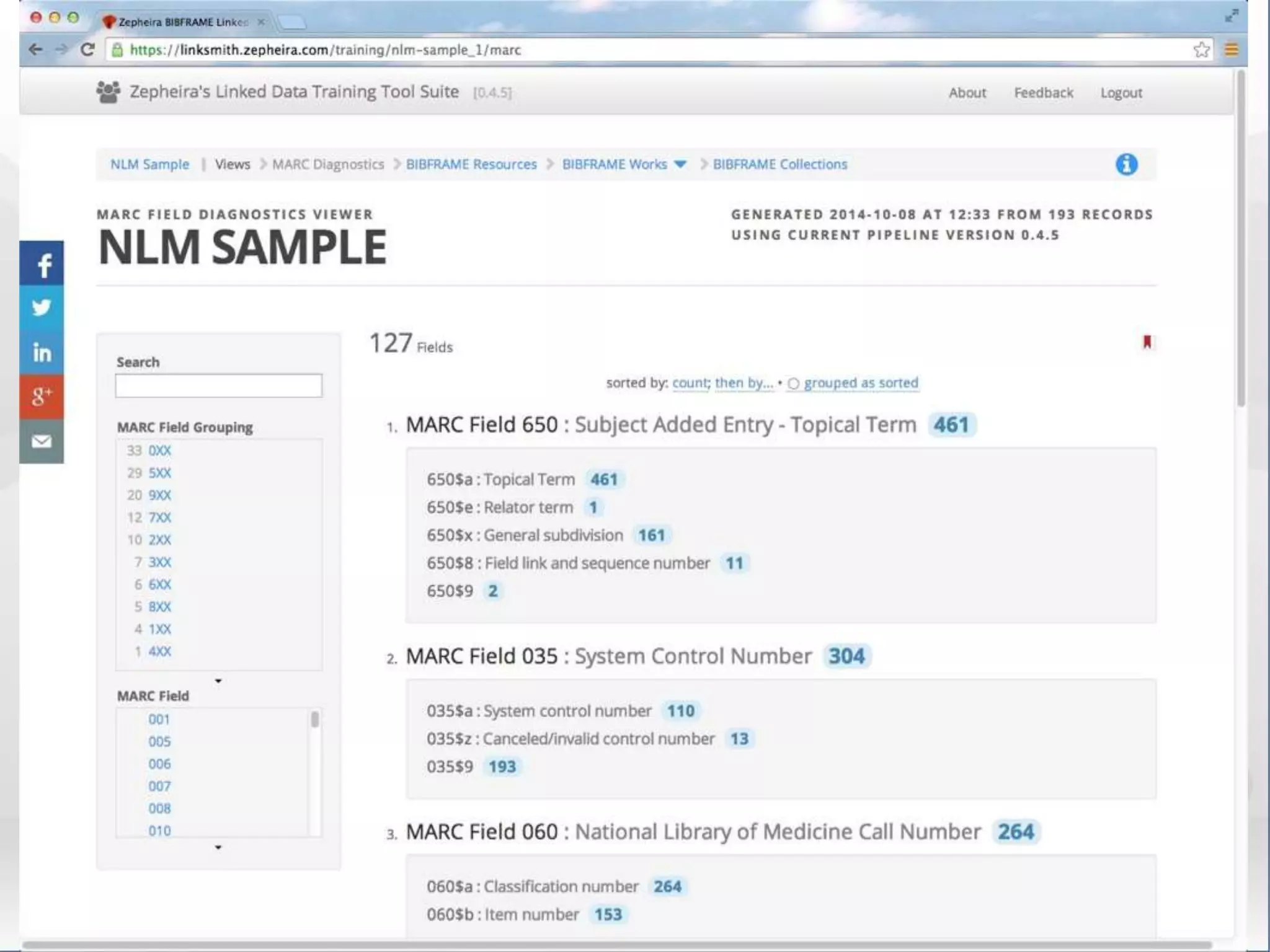This screenshot has width=1270, height=952.
Task: Share page via LinkedIn icon
Action: 42,352
